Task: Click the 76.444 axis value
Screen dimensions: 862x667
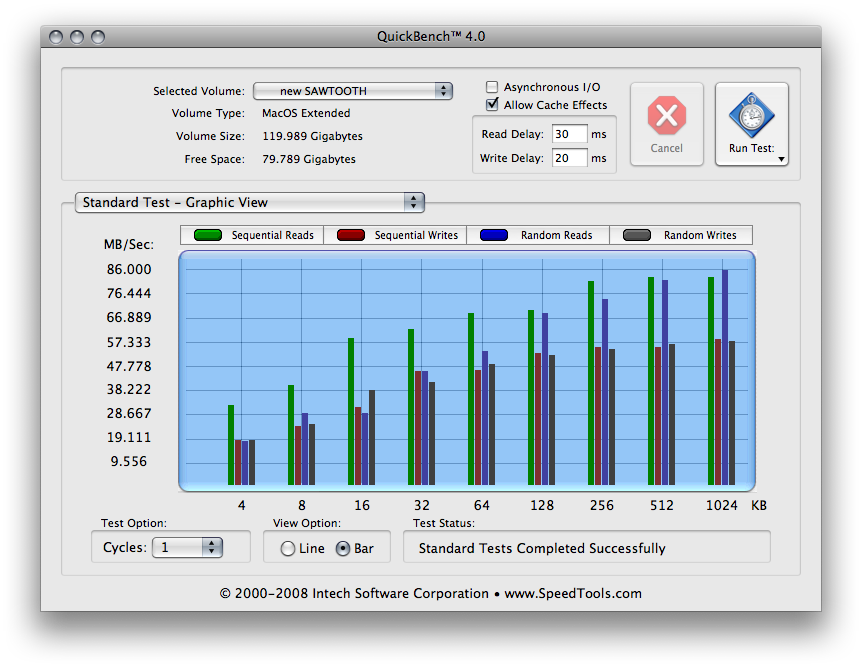Action: pyautogui.click(x=129, y=293)
